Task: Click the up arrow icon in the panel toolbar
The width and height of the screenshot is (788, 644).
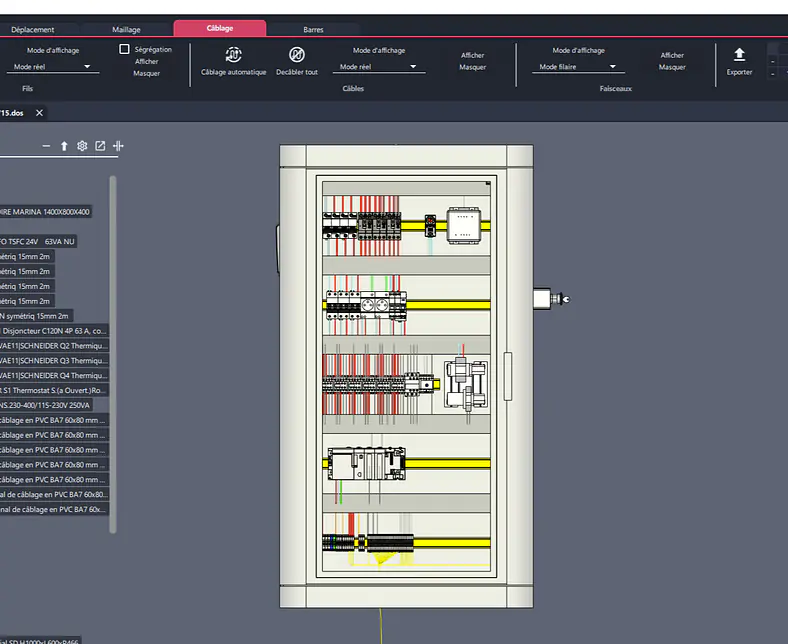Action: coord(64,146)
